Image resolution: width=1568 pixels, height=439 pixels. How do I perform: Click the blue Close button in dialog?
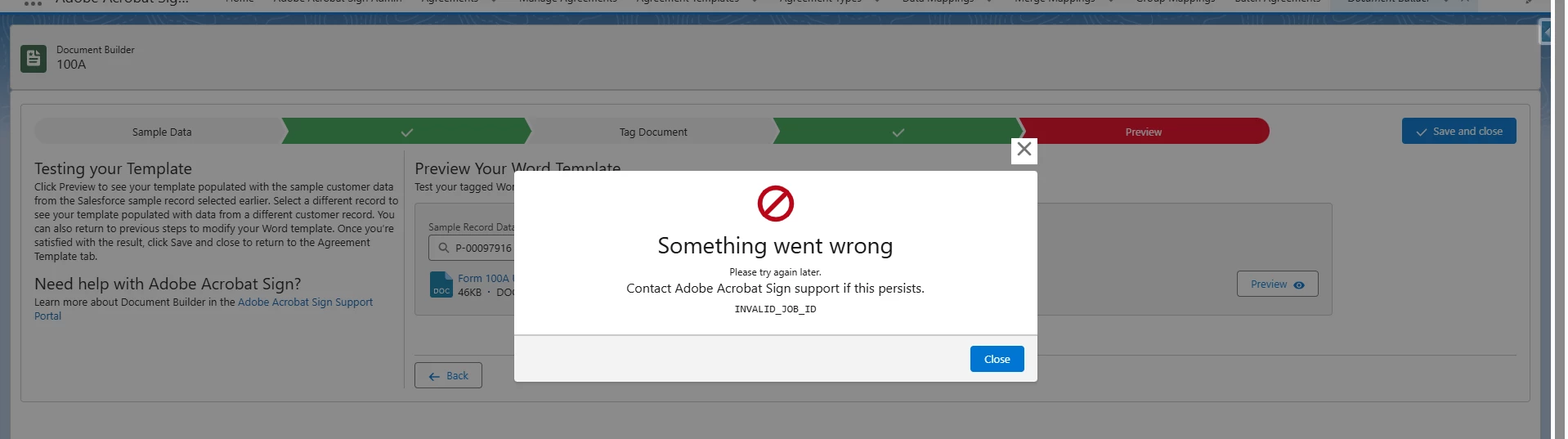[x=997, y=359]
